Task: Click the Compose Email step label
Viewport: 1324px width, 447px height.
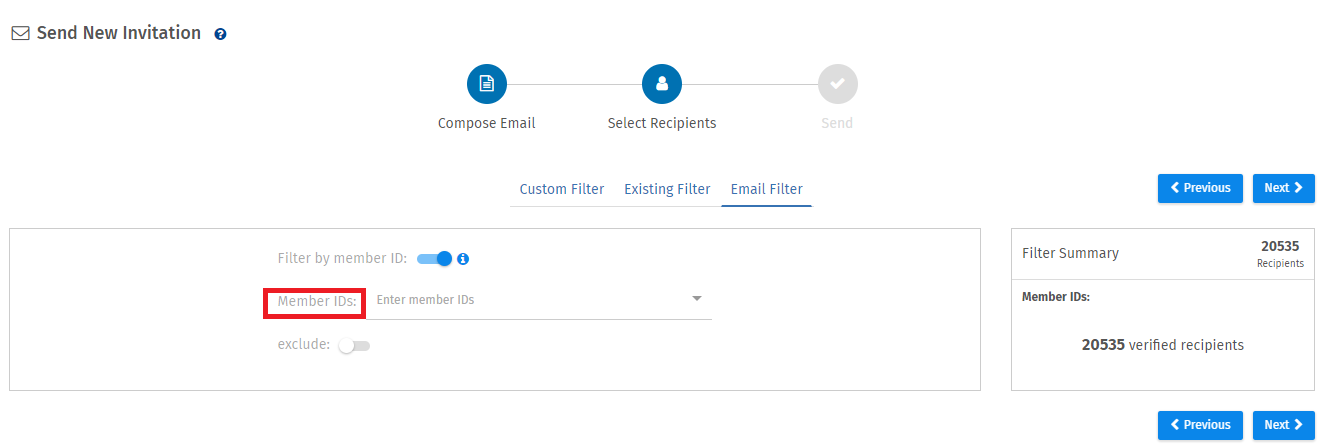Action: [x=487, y=124]
